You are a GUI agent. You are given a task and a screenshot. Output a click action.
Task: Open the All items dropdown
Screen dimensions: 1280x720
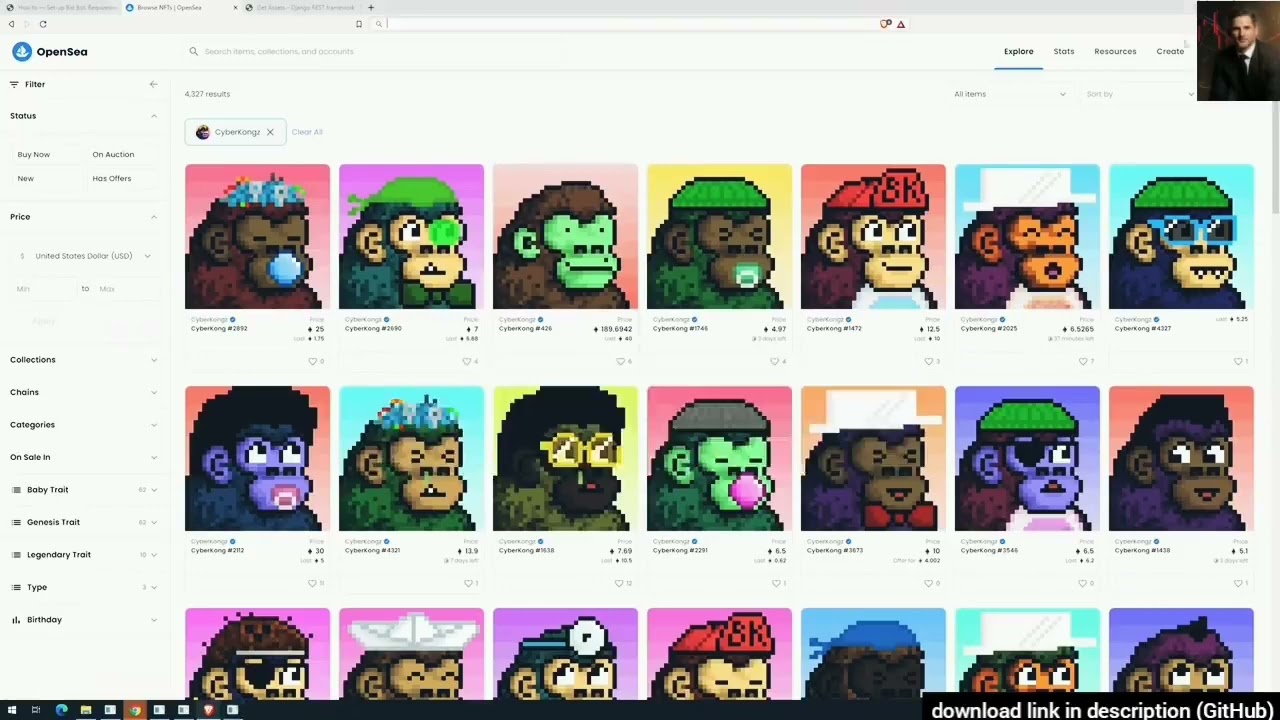tap(1010, 94)
